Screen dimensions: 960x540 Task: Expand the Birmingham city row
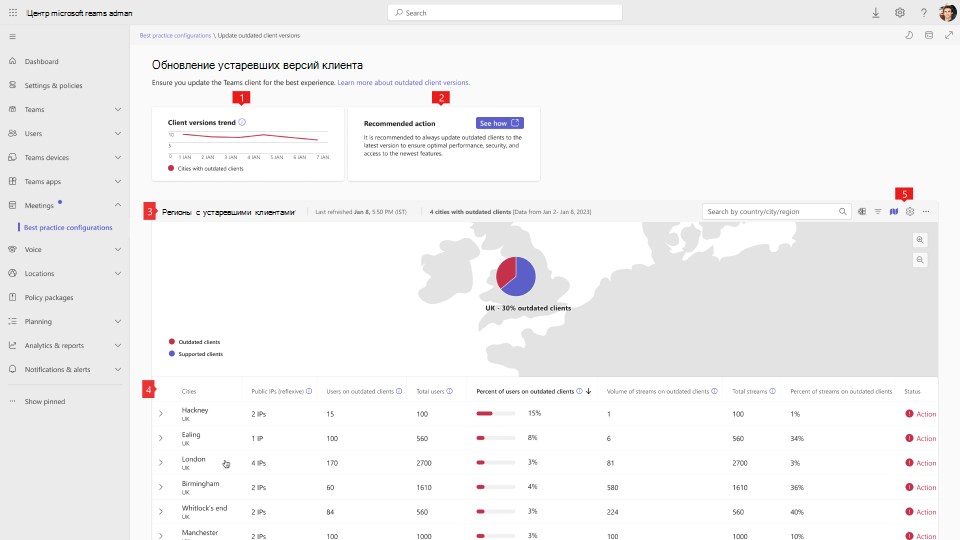coord(161,487)
